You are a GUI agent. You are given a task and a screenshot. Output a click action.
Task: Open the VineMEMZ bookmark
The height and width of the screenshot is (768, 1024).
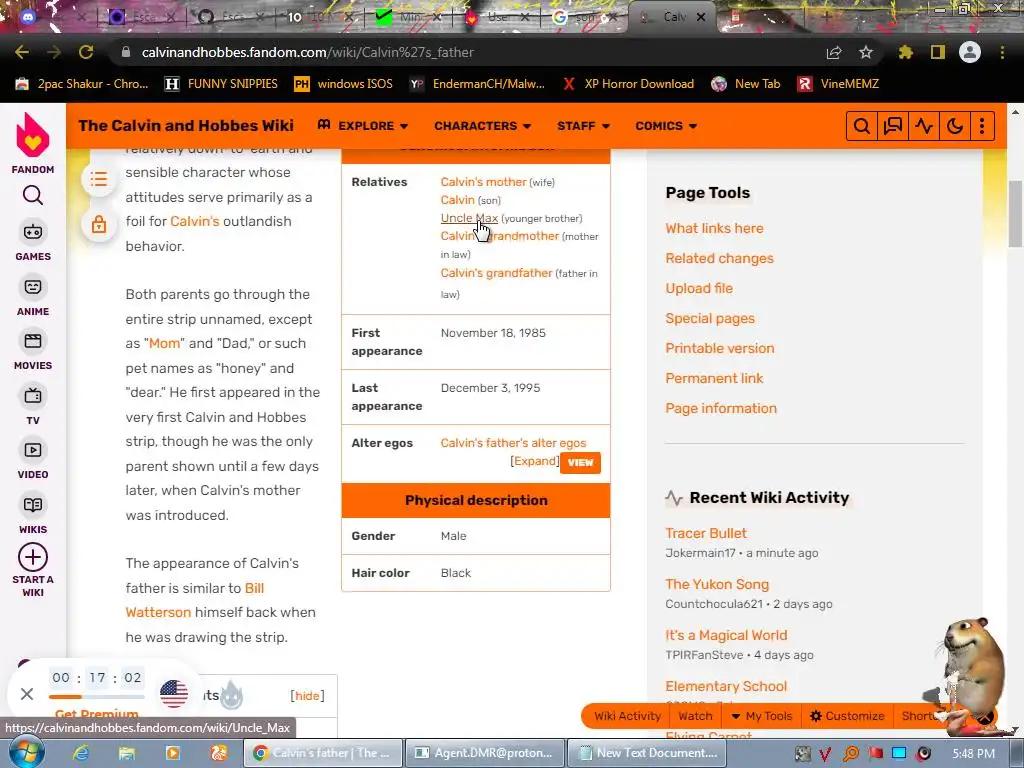pyautogui.click(x=839, y=84)
